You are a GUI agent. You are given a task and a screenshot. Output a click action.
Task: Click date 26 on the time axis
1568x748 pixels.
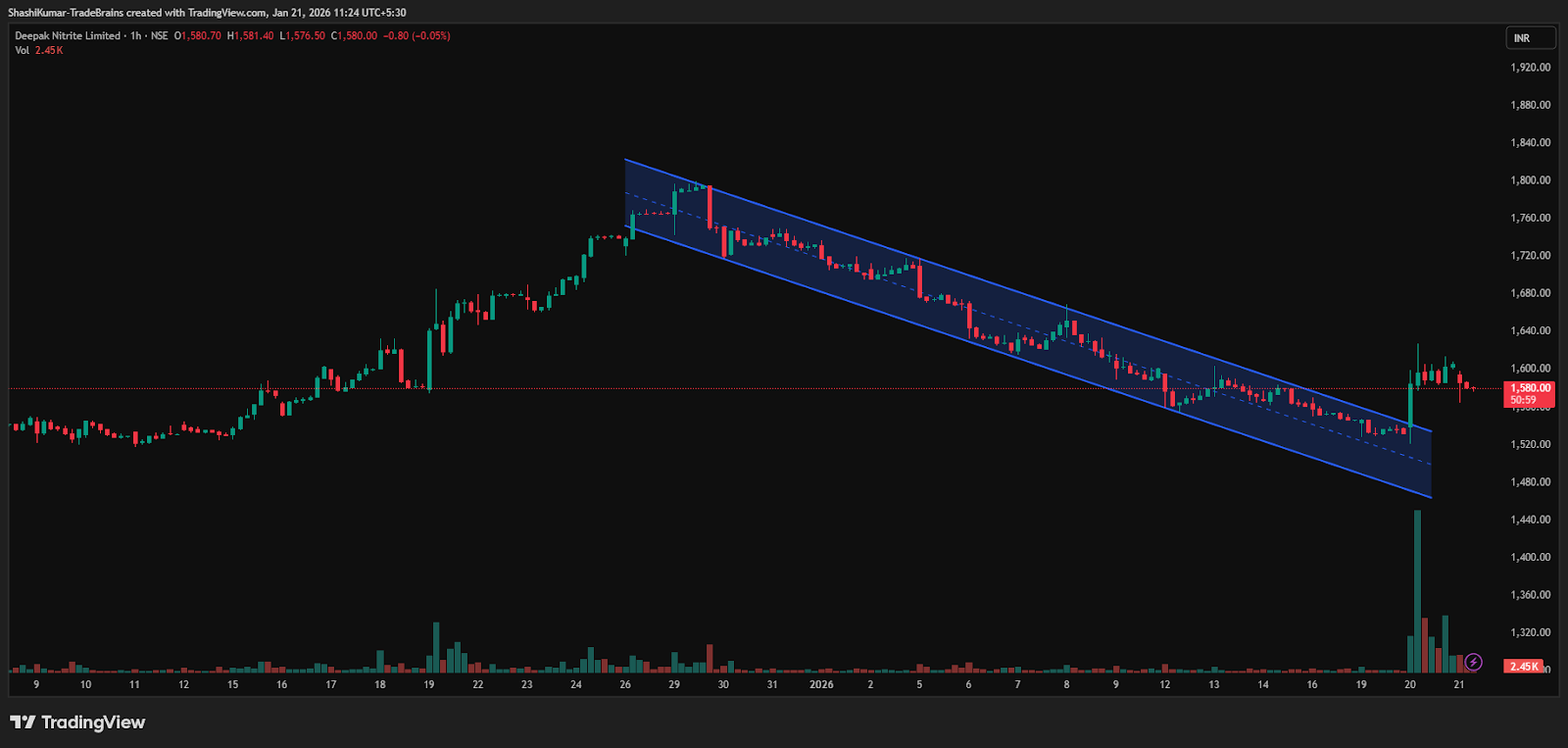coord(625,684)
